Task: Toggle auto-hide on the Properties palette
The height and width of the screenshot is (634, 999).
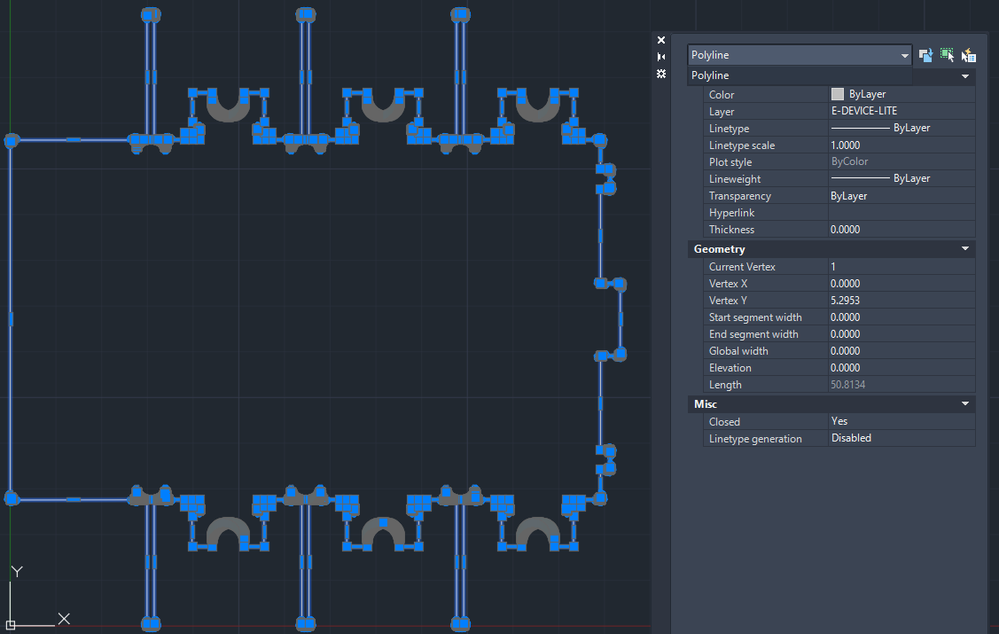Action: 661,57
